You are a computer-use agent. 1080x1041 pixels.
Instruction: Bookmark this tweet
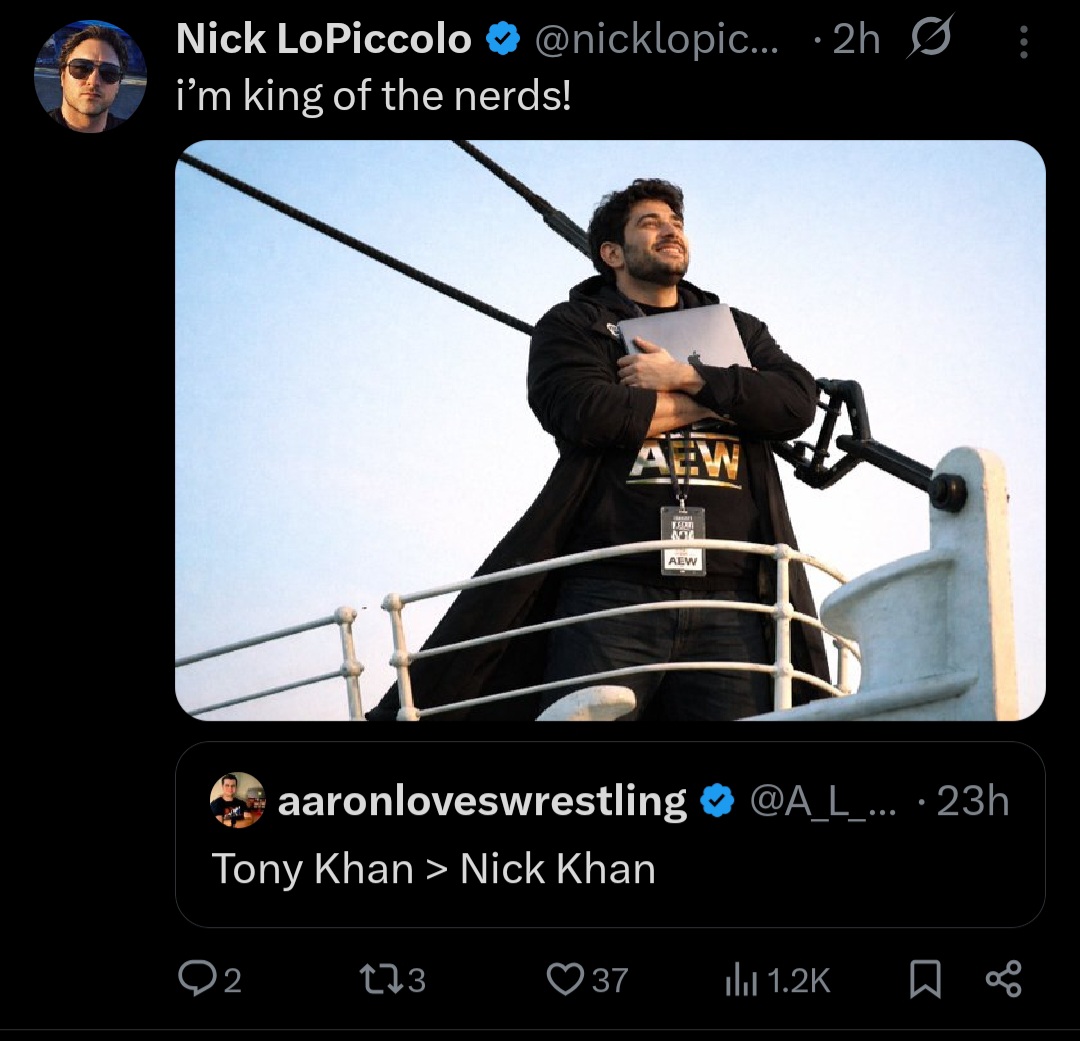(x=925, y=980)
